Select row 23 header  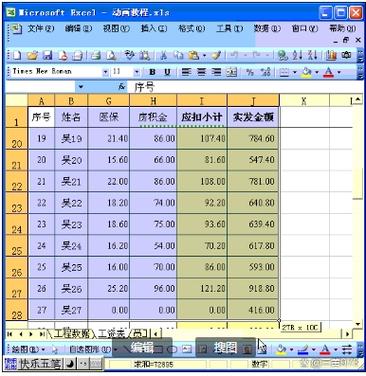17,203
